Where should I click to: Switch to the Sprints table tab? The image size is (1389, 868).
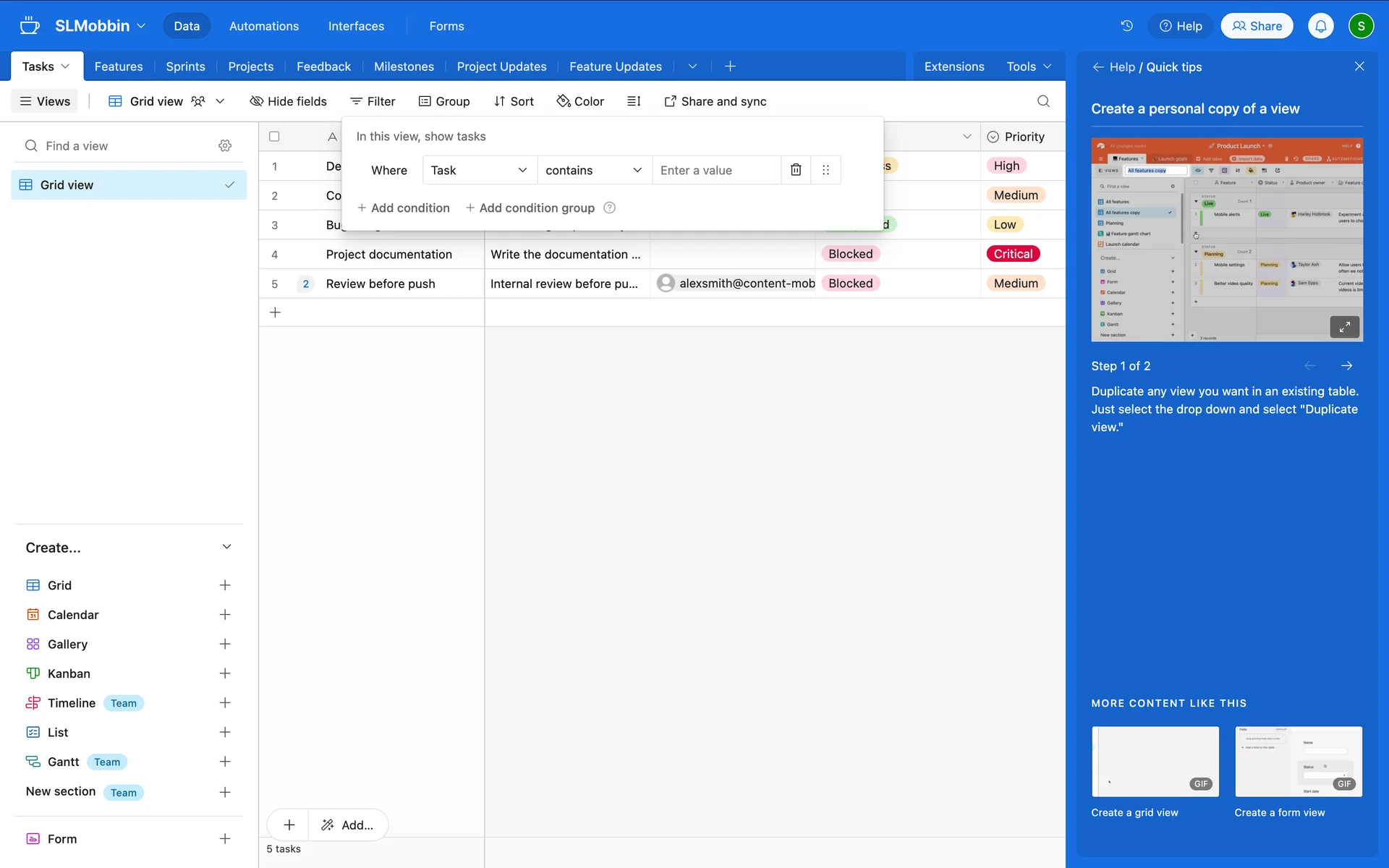(x=185, y=67)
